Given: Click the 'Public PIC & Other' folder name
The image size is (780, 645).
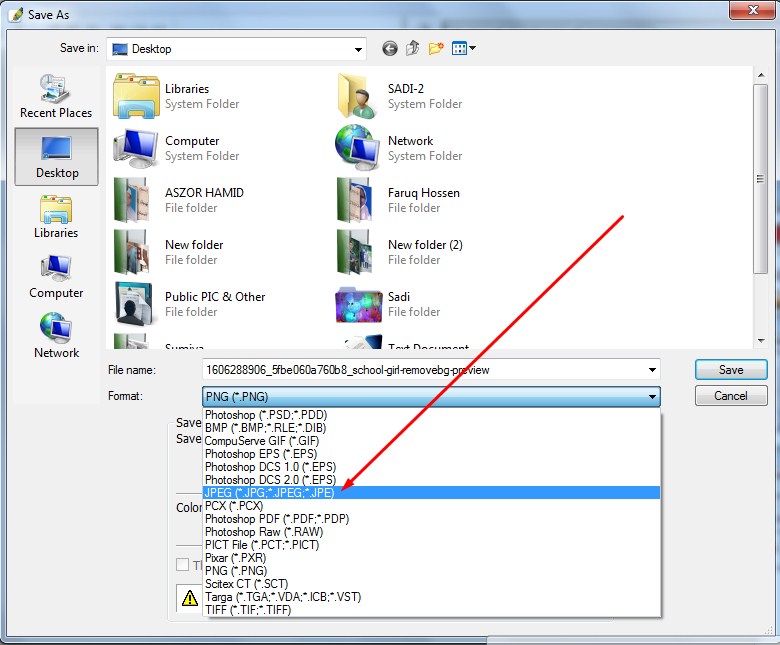Looking at the screenshot, I should tap(215, 296).
